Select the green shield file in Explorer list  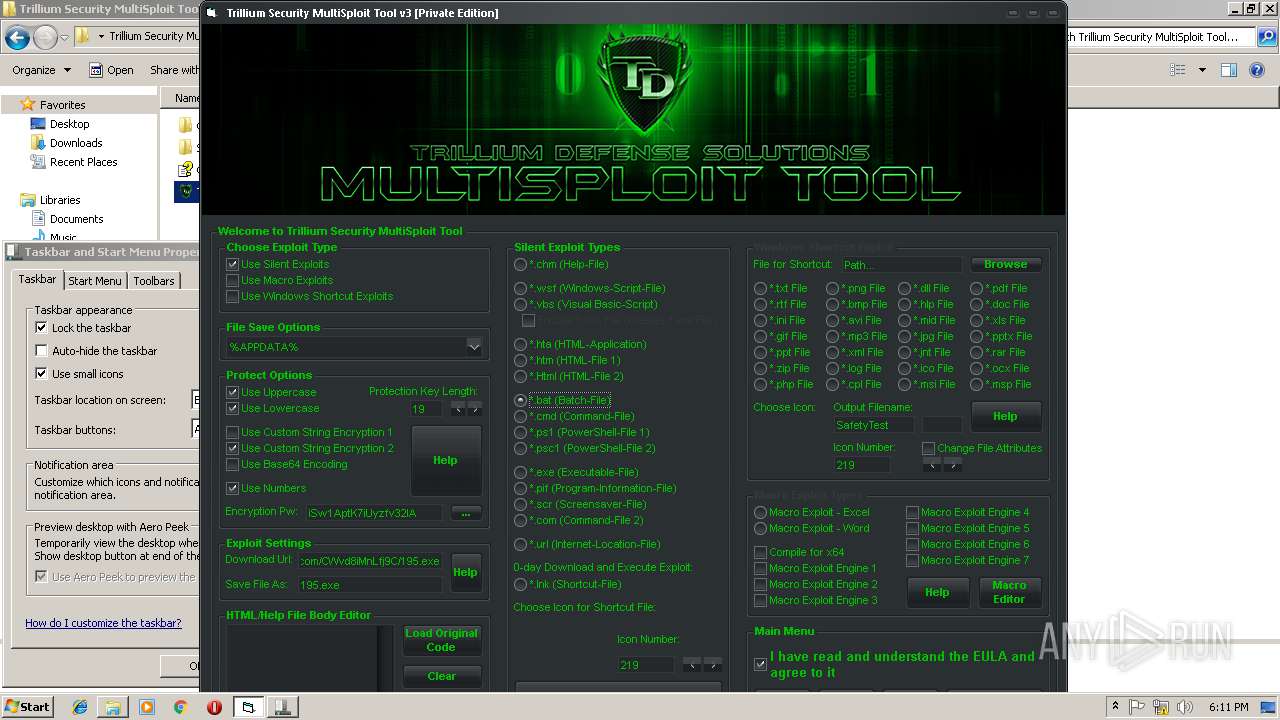186,191
